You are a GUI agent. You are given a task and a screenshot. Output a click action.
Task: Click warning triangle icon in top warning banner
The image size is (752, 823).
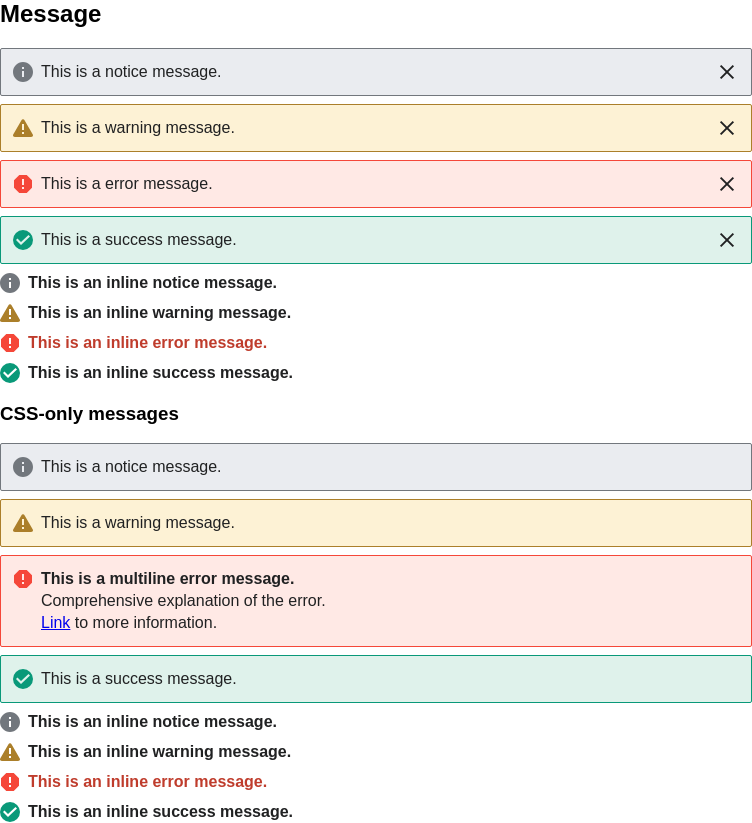click(23, 128)
